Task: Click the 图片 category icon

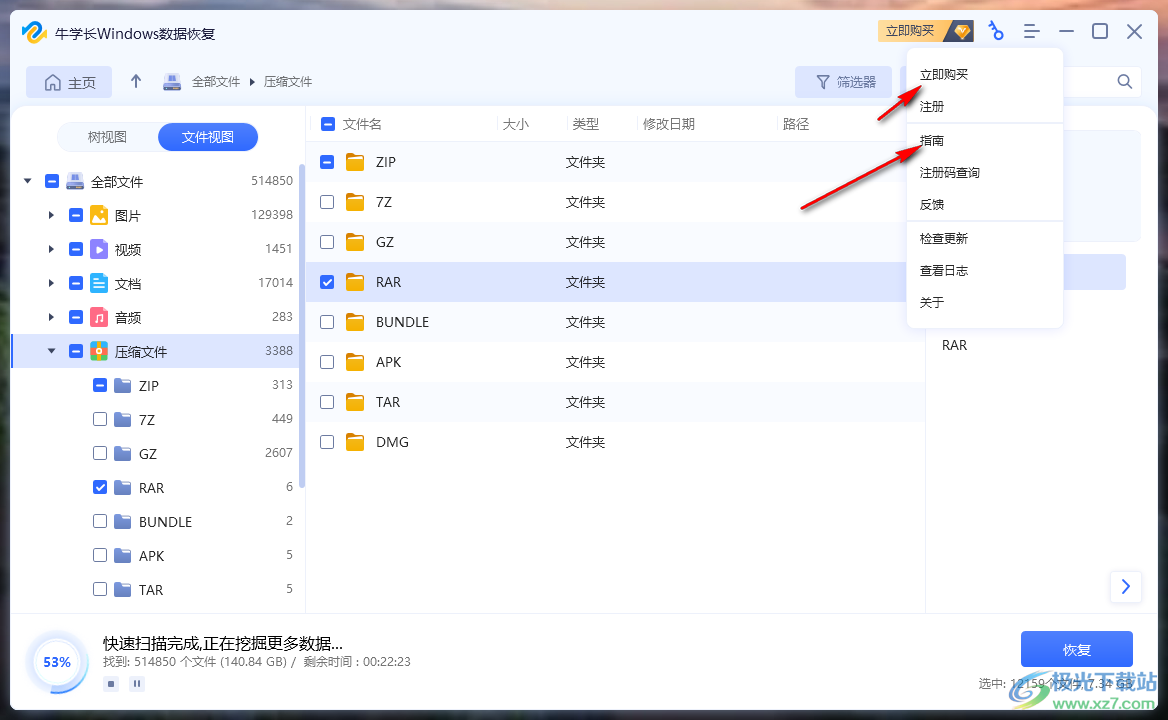Action: 99,215
